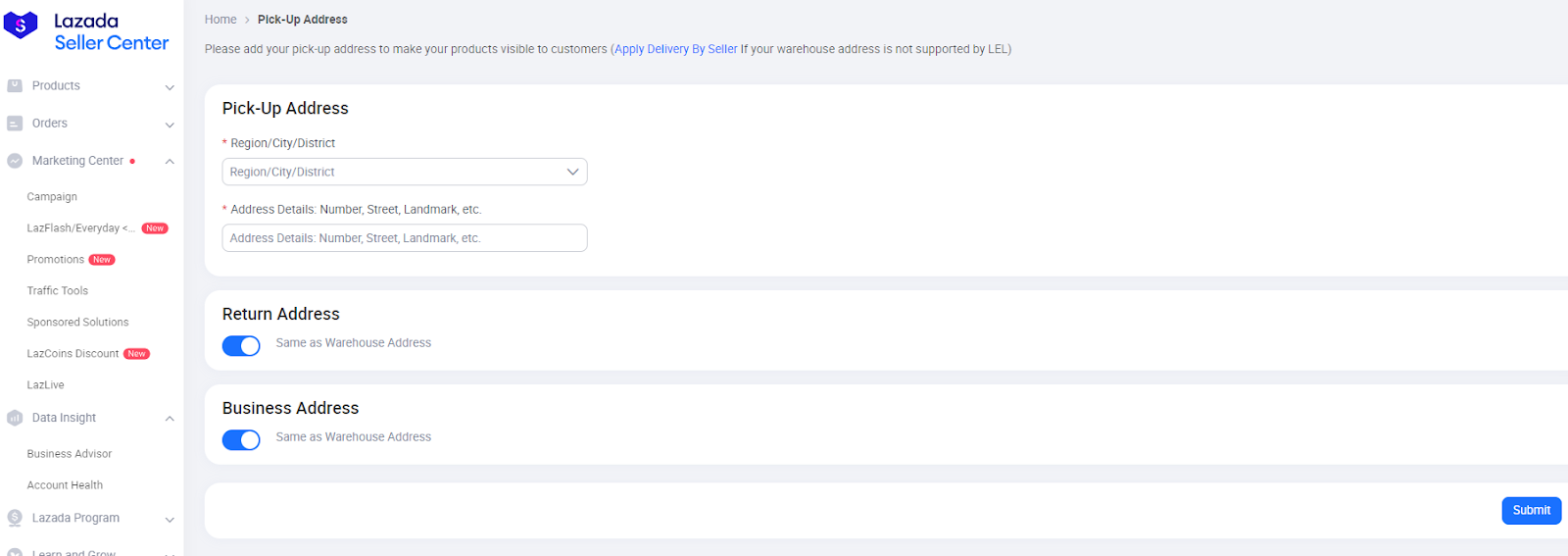This screenshot has width=1568, height=556.
Task: Expand the Products menu chevron
Action: point(170,87)
